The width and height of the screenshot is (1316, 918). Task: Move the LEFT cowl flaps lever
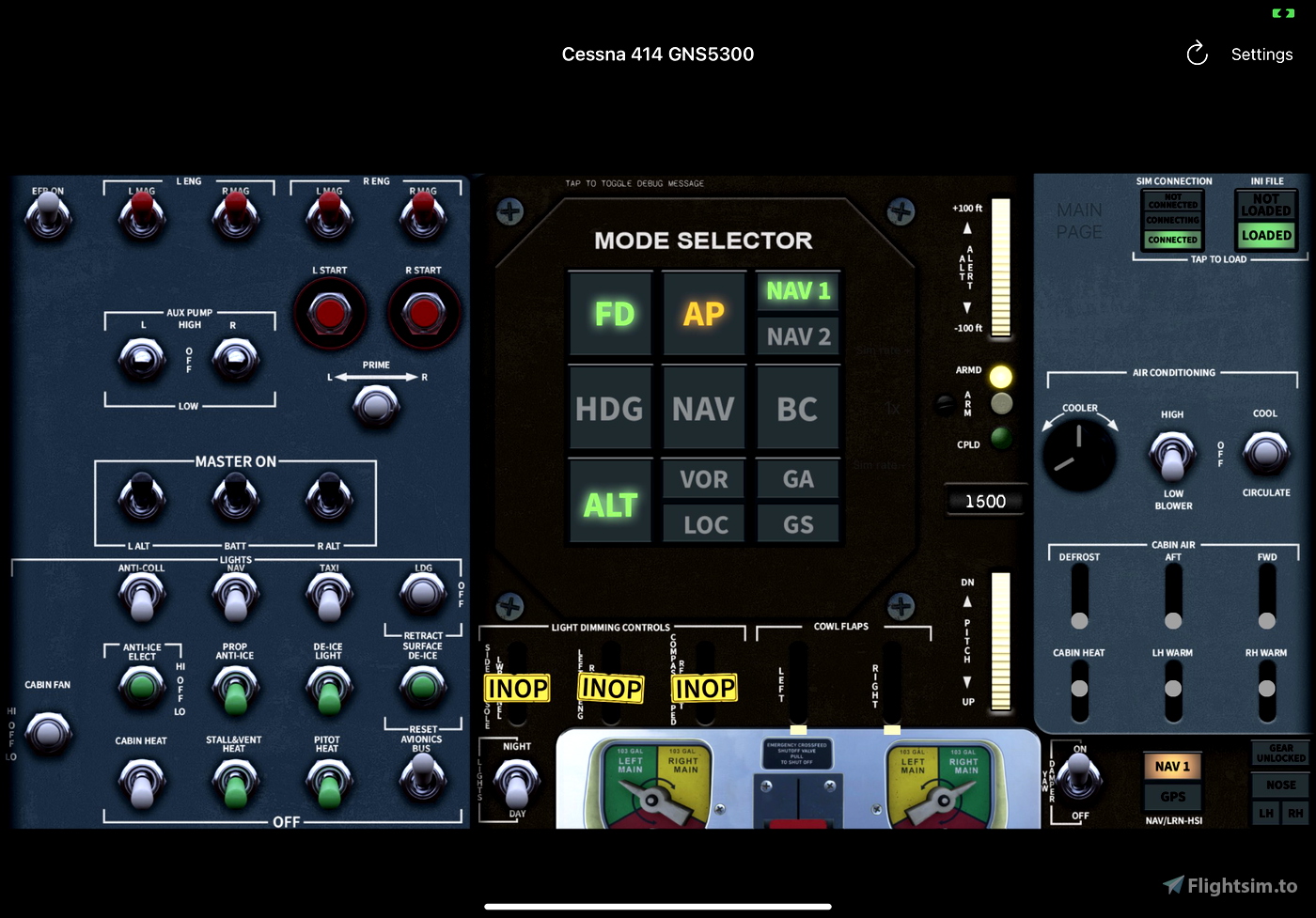[798, 688]
